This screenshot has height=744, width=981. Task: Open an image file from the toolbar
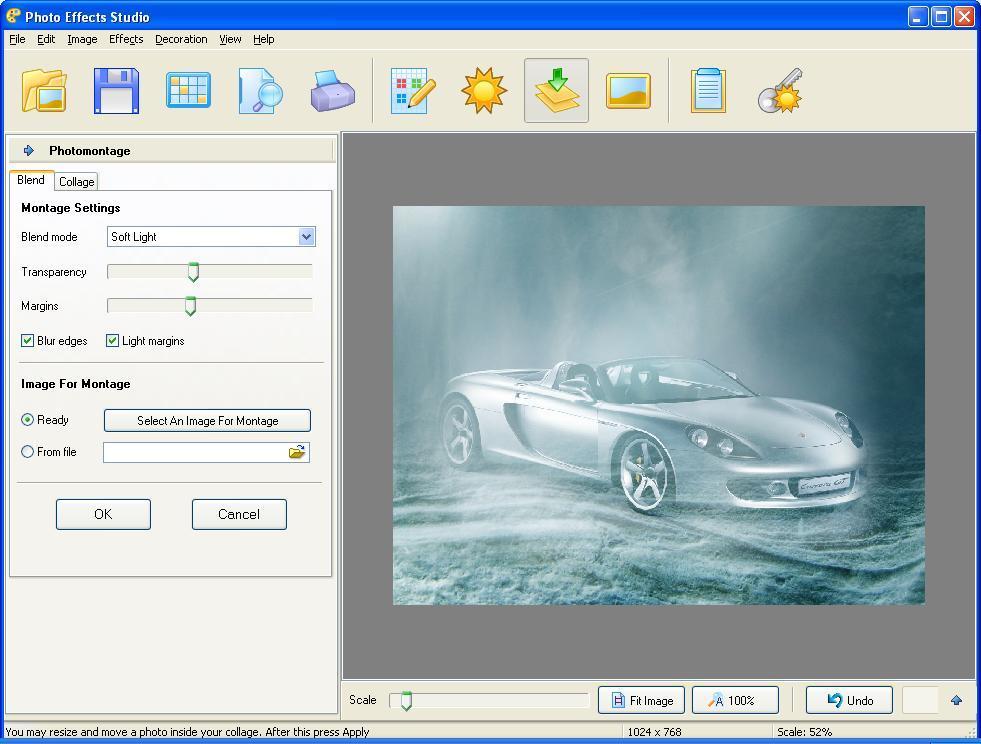pyautogui.click(x=42, y=90)
